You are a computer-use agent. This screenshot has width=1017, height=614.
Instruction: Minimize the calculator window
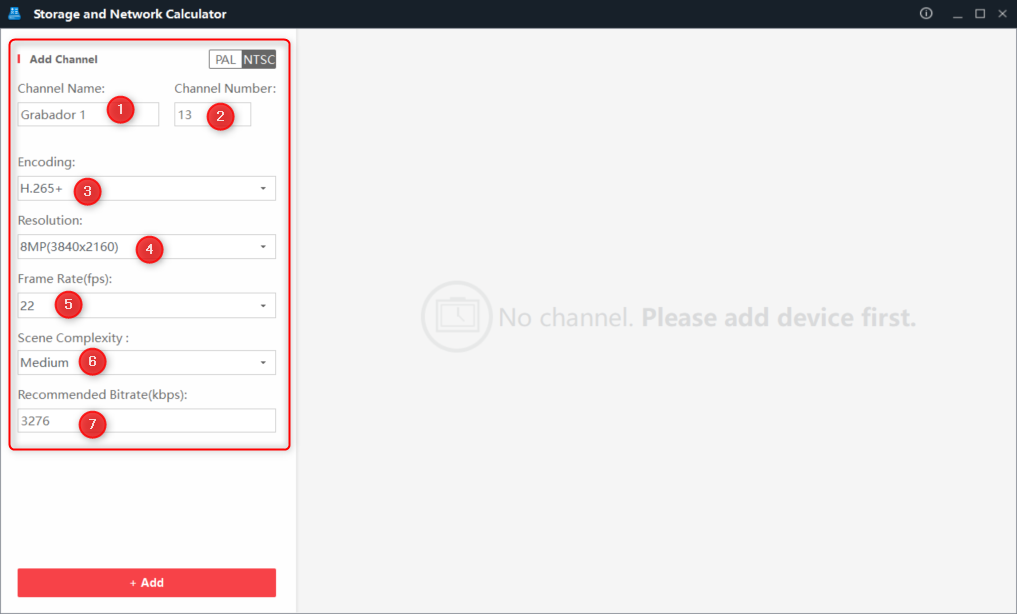click(957, 14)
